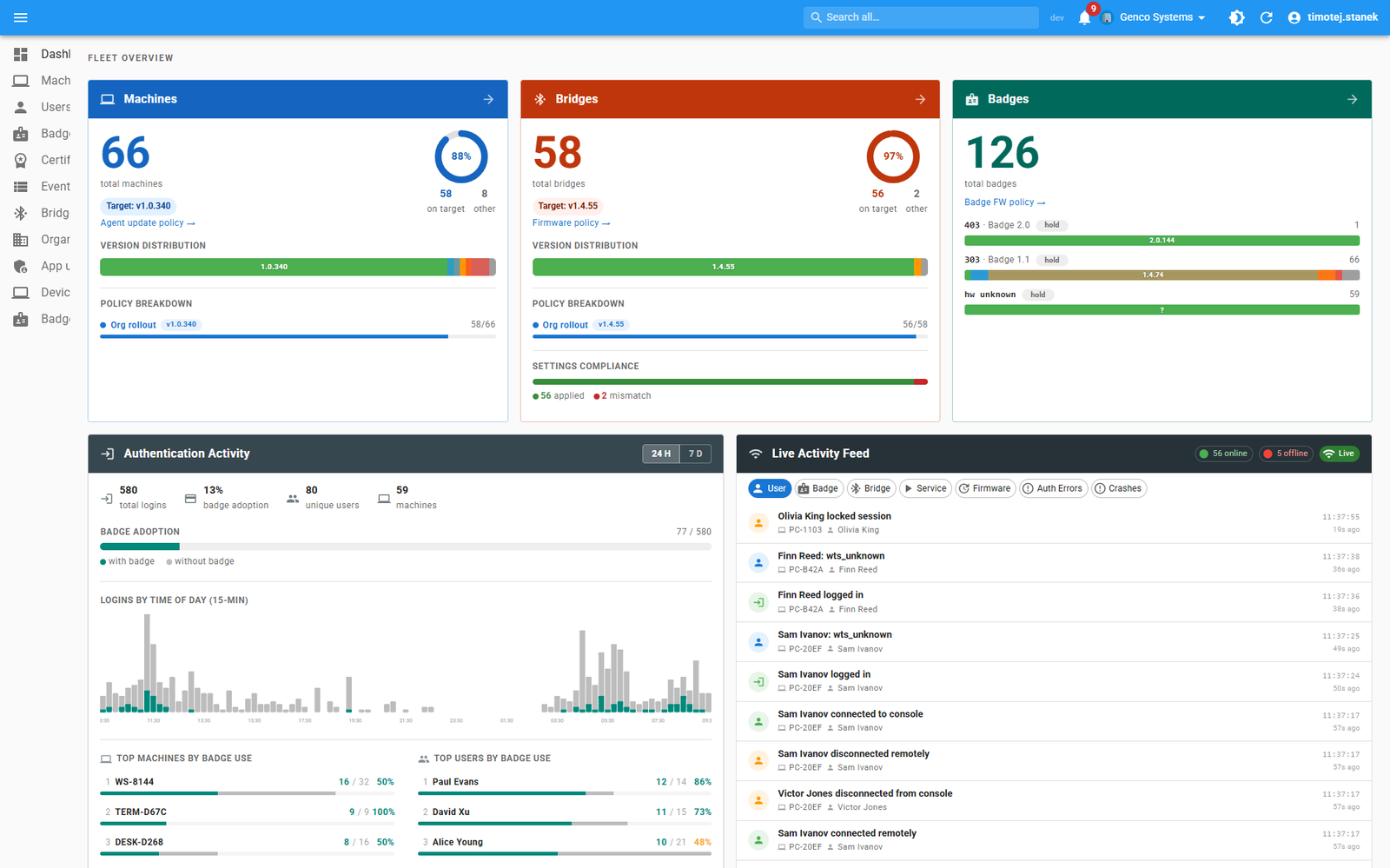
Task: Open Certificates sidebar item
Action: (42, 160)
